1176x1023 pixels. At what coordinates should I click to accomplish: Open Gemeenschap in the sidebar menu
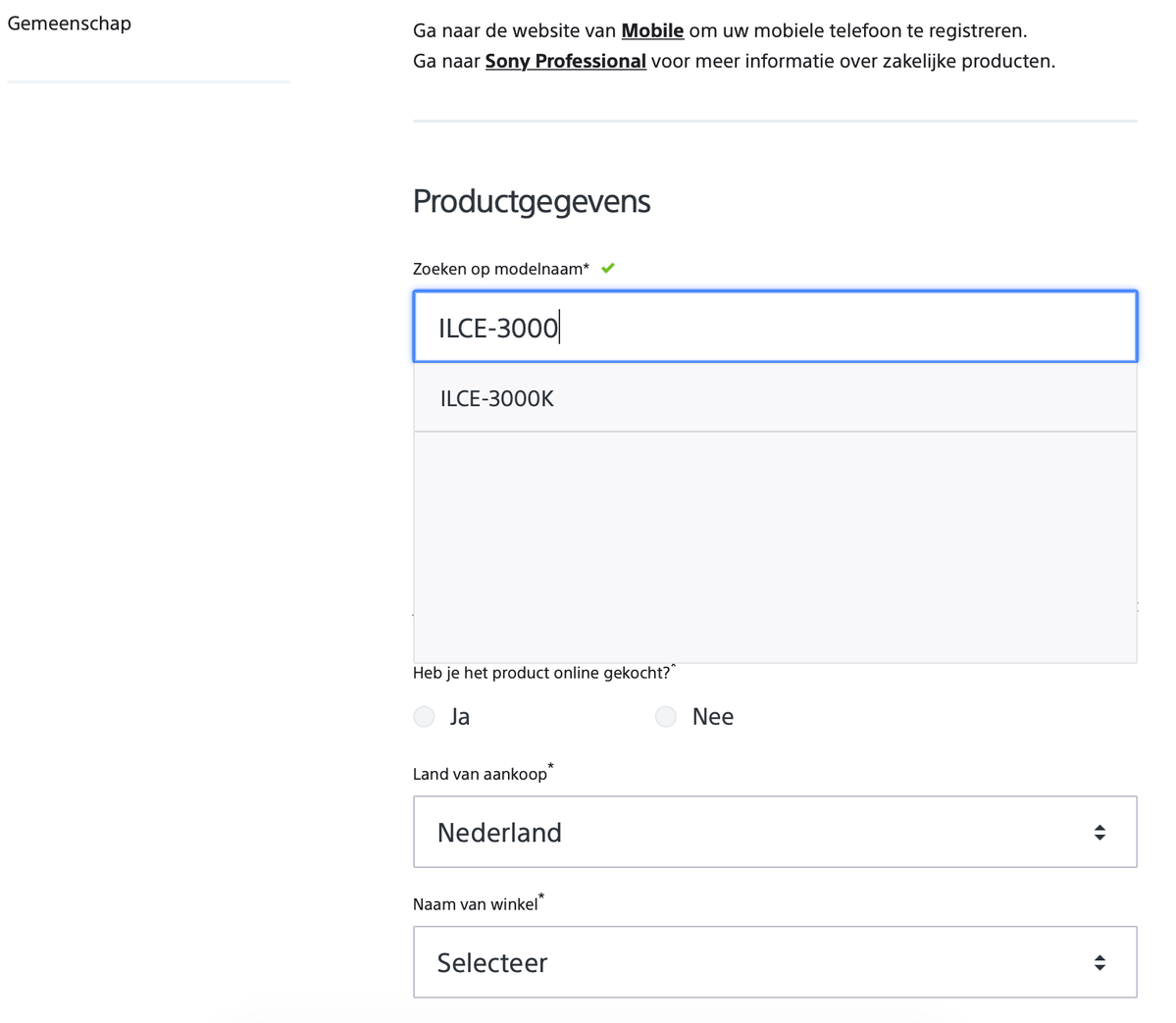(x=70, y=23)
